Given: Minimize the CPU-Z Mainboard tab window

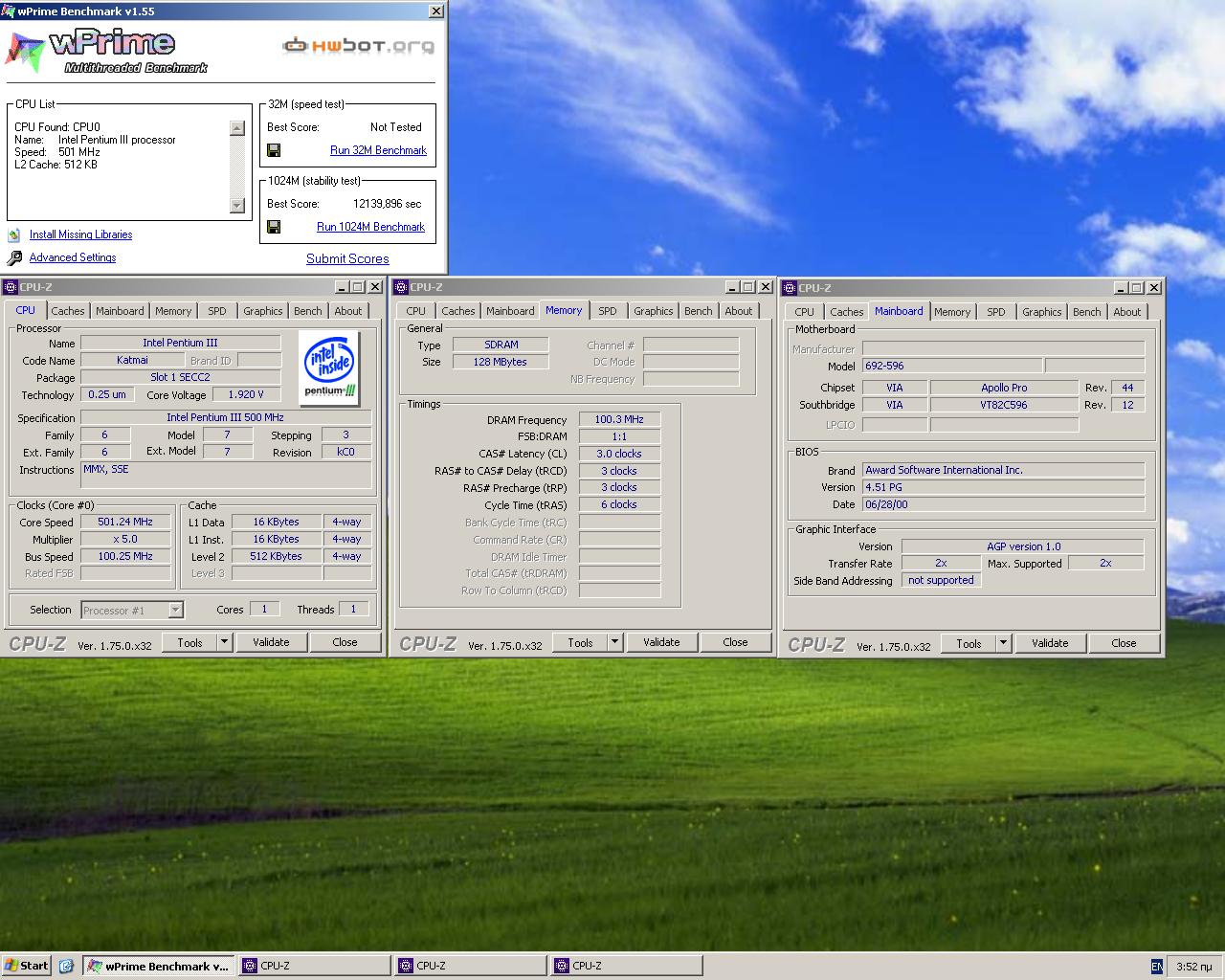Looking at the screenshot, I should coord(1121,288).
